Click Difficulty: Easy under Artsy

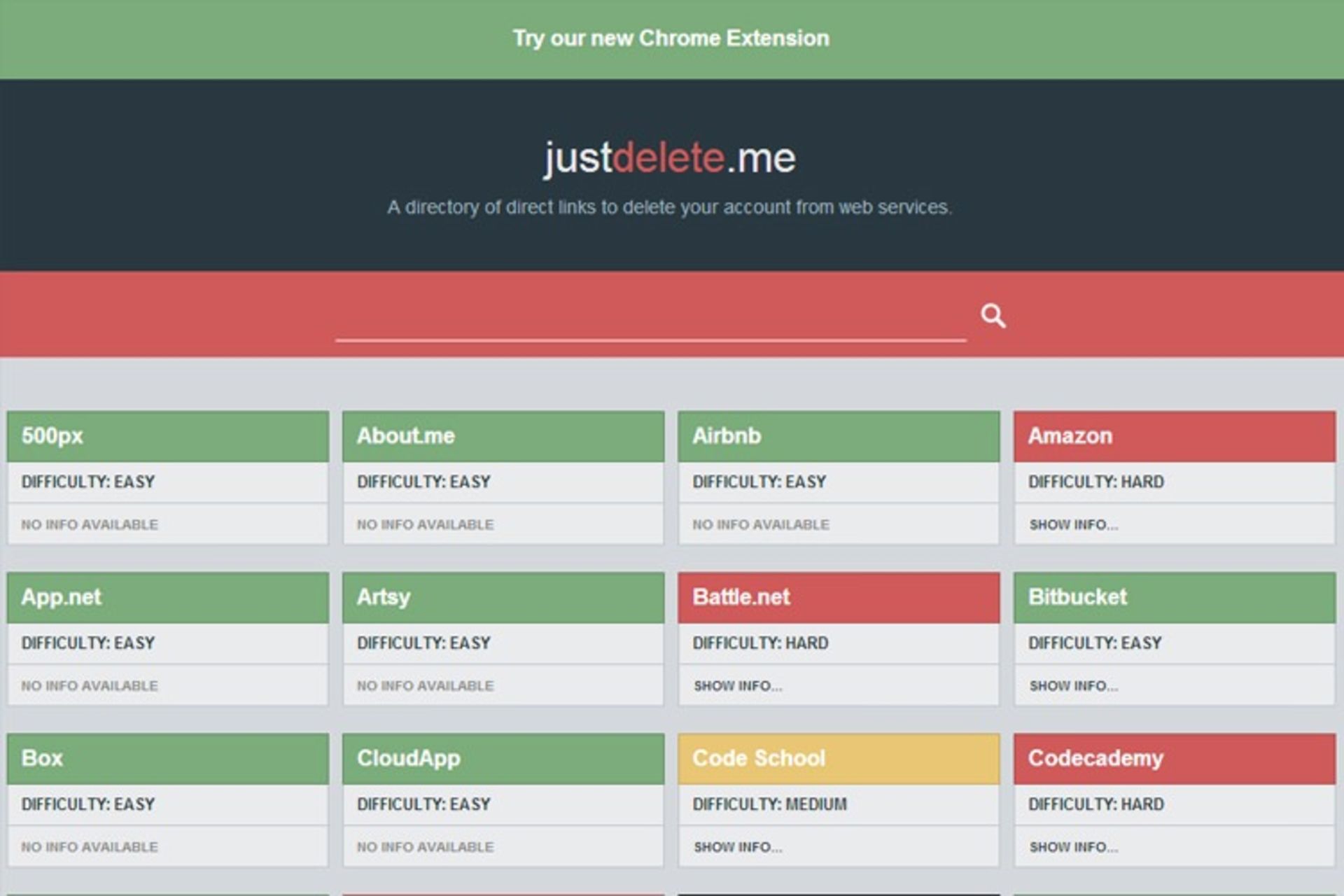(423, 643)
